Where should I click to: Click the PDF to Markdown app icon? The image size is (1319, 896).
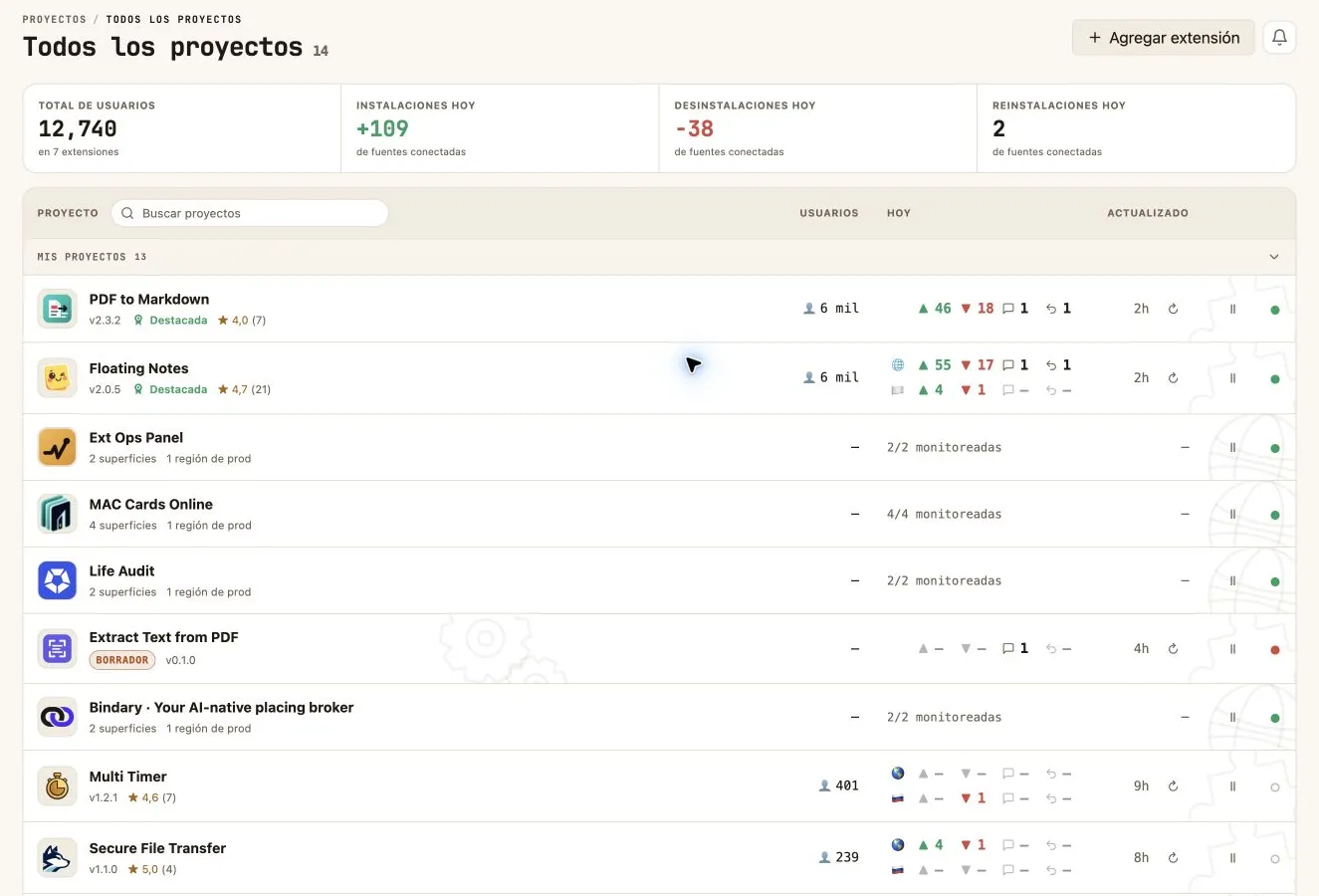pos(57,309)
